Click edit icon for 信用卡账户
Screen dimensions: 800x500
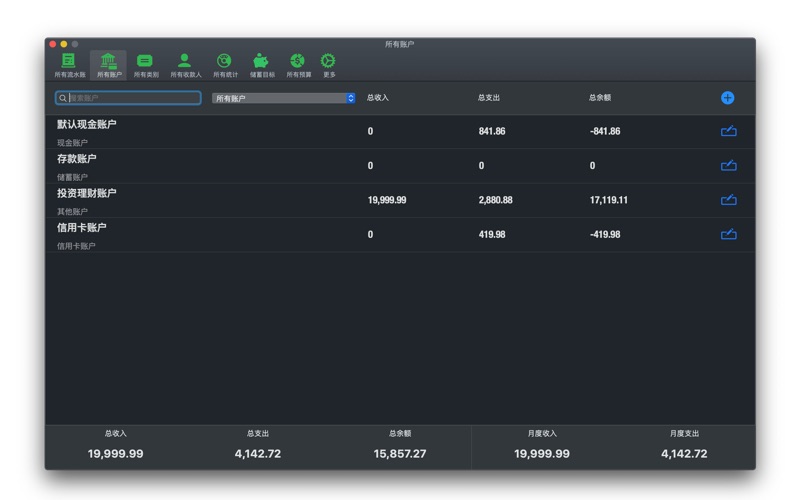(x=728, y=235)
